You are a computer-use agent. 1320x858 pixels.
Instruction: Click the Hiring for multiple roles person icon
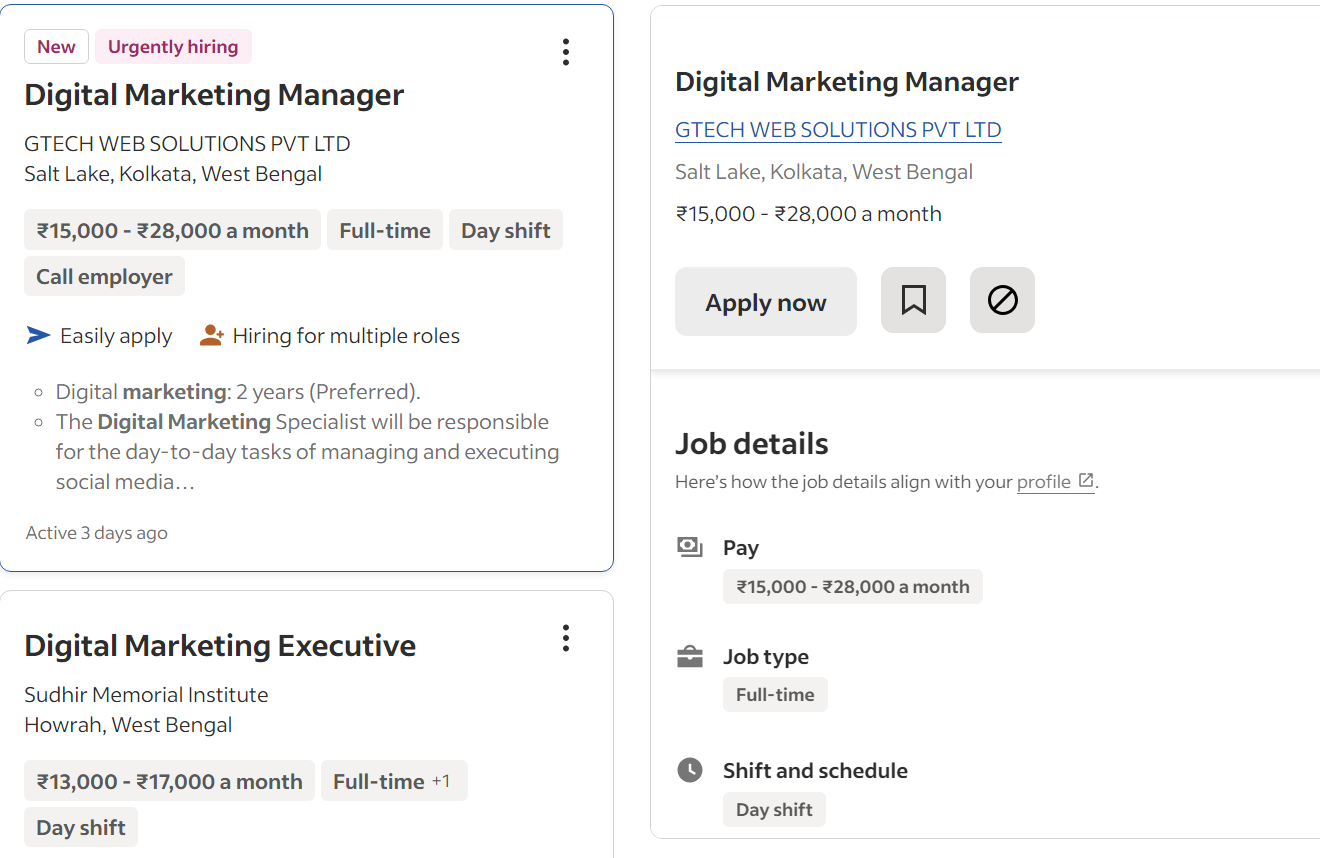pos(211,335)
